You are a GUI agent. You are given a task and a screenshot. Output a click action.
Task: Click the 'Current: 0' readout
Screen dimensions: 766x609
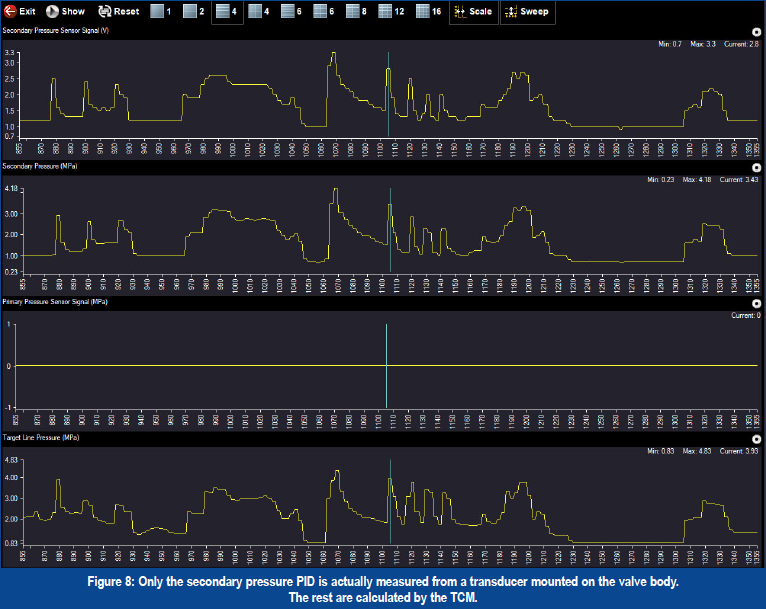(x=745, y=315)
